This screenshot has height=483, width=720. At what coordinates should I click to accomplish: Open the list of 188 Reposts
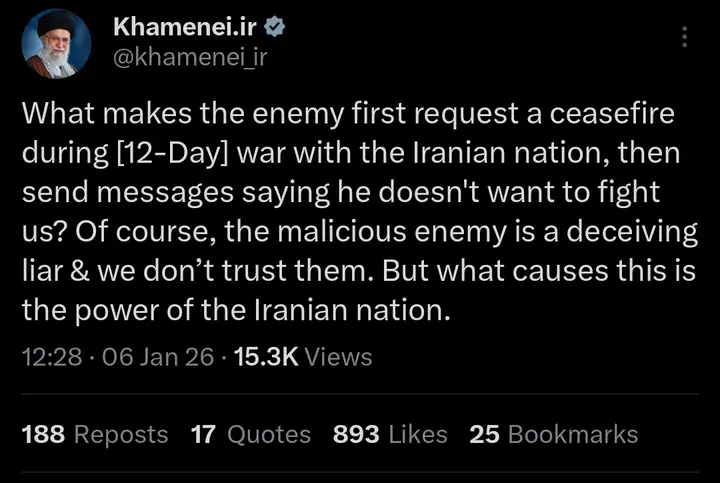[94, 434]
